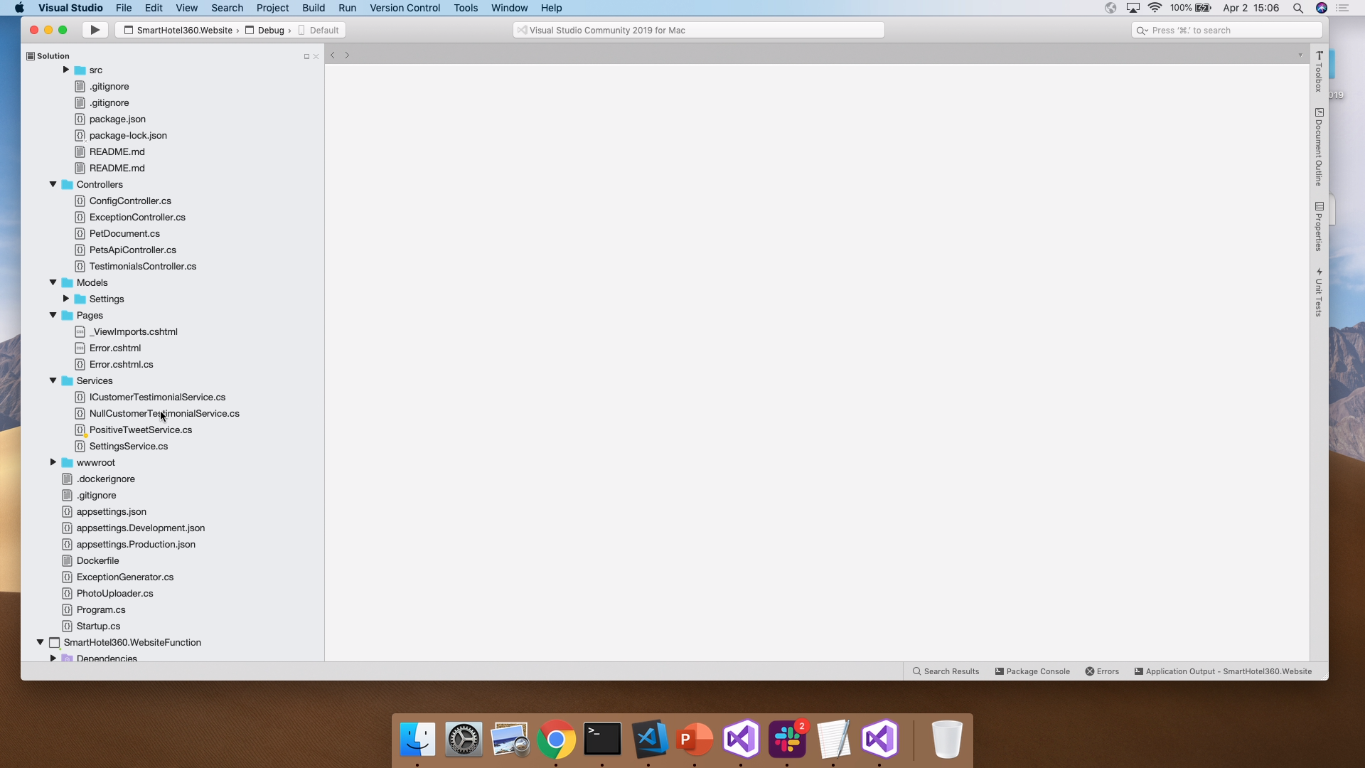This screenshot has width=1365, height=768.
Task: Click the Run (play) button in toolbar
Action: (x=95, y=30)
